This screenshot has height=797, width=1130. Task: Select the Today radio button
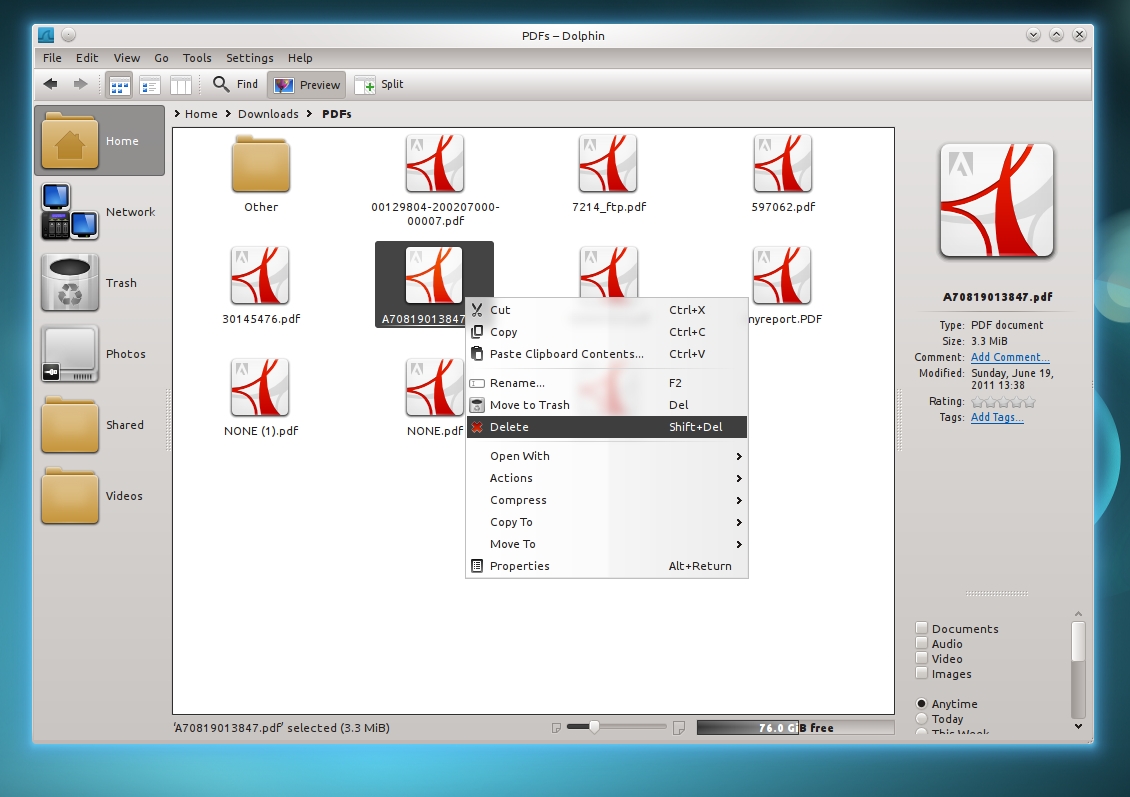click(x=921, y=718)
